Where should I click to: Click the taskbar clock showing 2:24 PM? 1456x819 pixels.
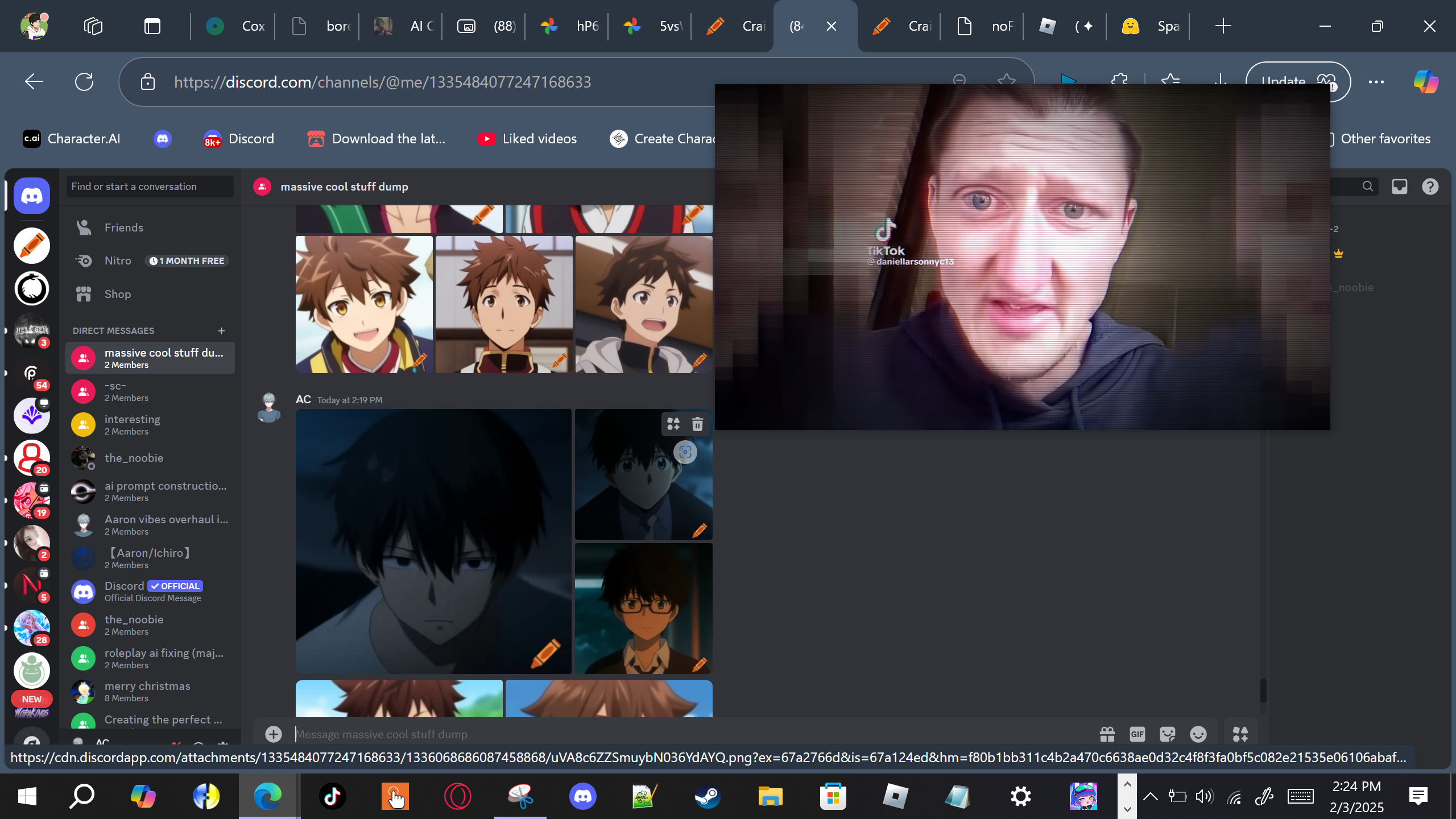[x=1356, y=796]
